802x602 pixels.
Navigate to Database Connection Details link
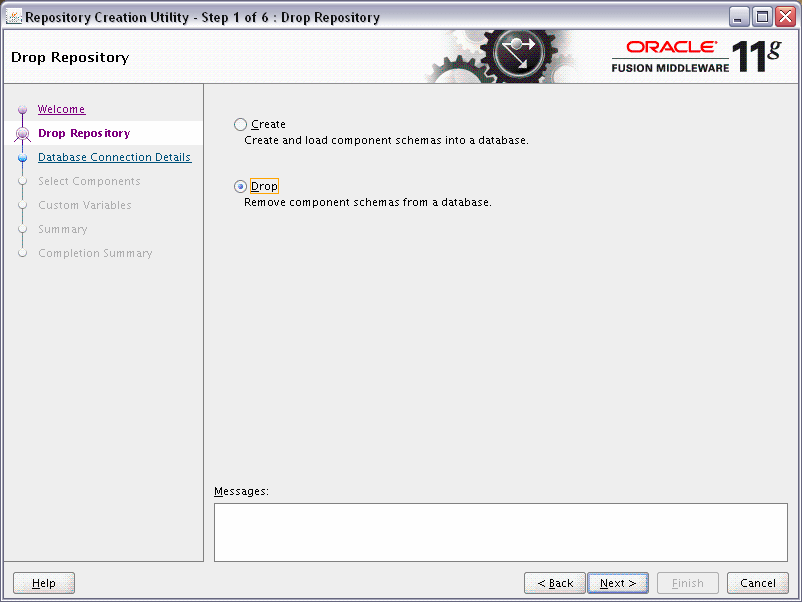tap(114, 157)
